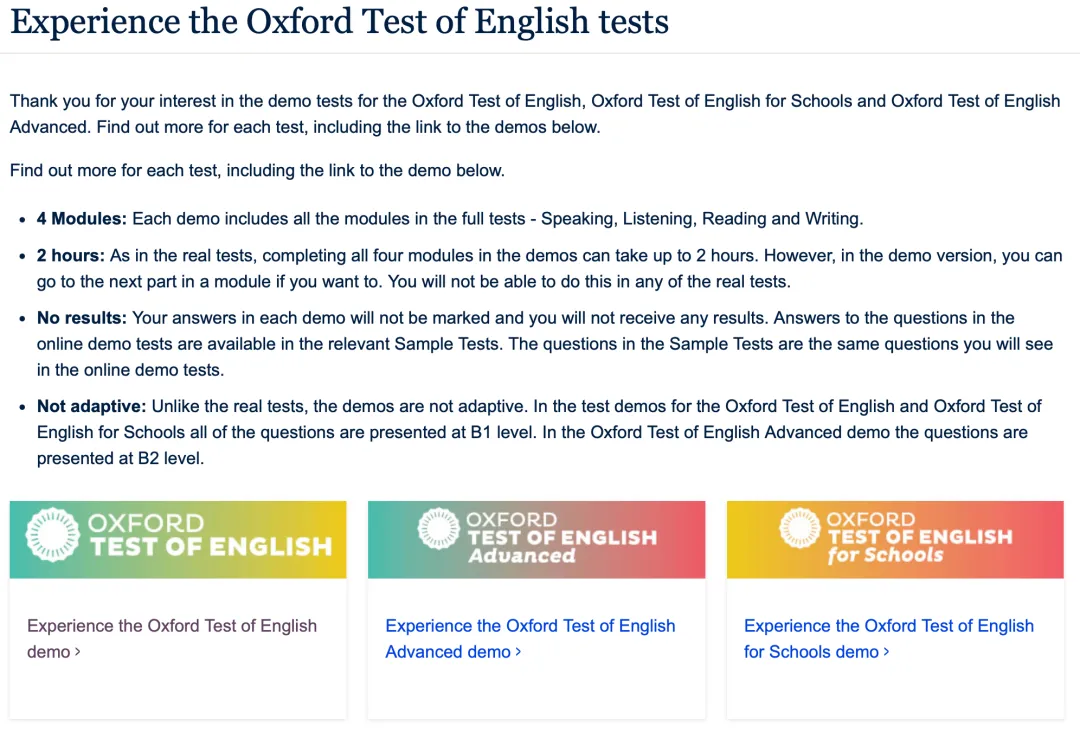Open the Oxford Test of English for Schools demo link
Viewport: 1080px width, 732px height.
coord(888,626)
